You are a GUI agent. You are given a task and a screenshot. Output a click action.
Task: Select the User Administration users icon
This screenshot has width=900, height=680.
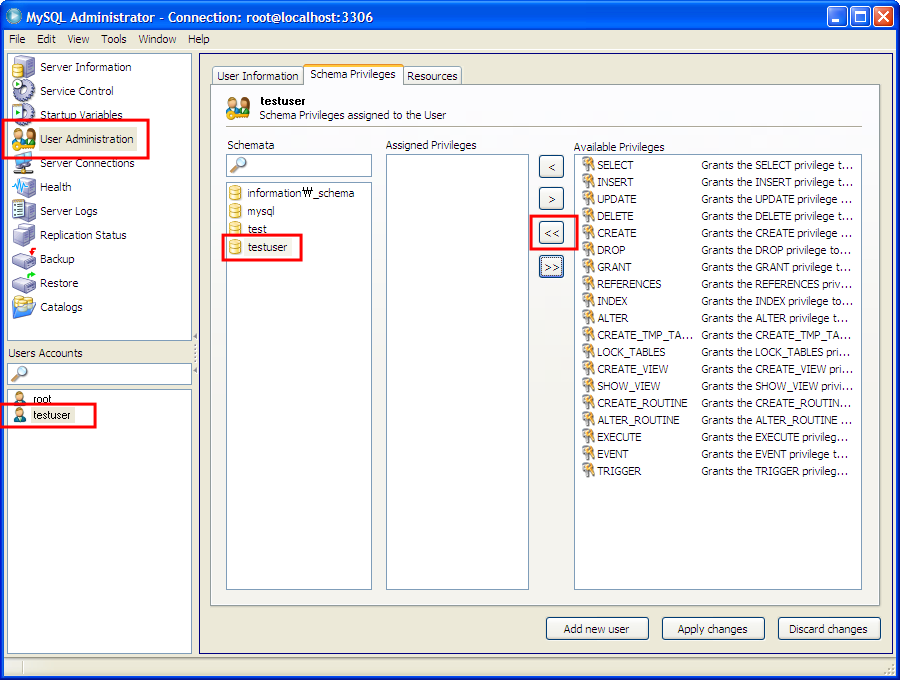pos(24,139)
